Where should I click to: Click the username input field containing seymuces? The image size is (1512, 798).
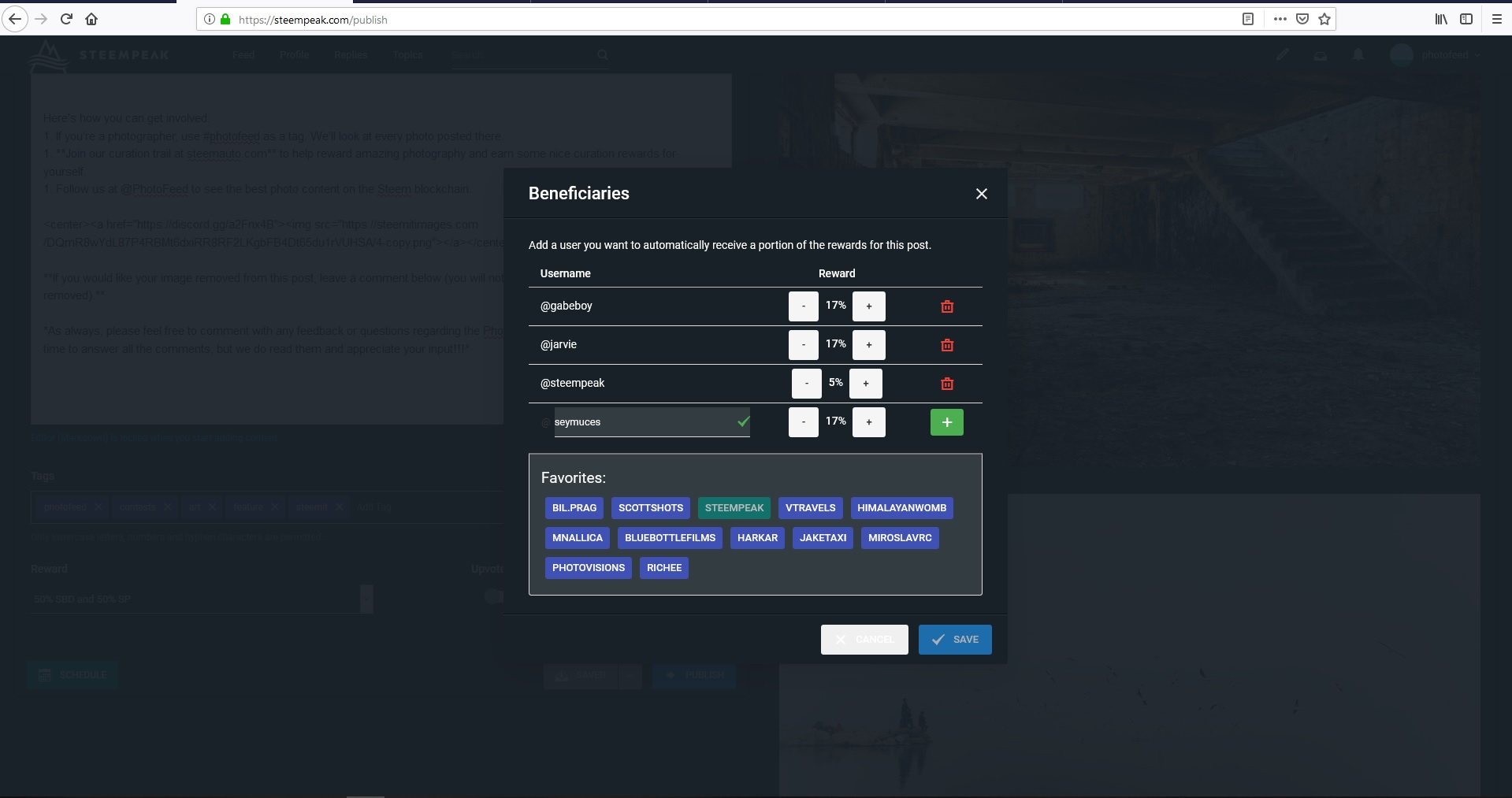point(642,422)
